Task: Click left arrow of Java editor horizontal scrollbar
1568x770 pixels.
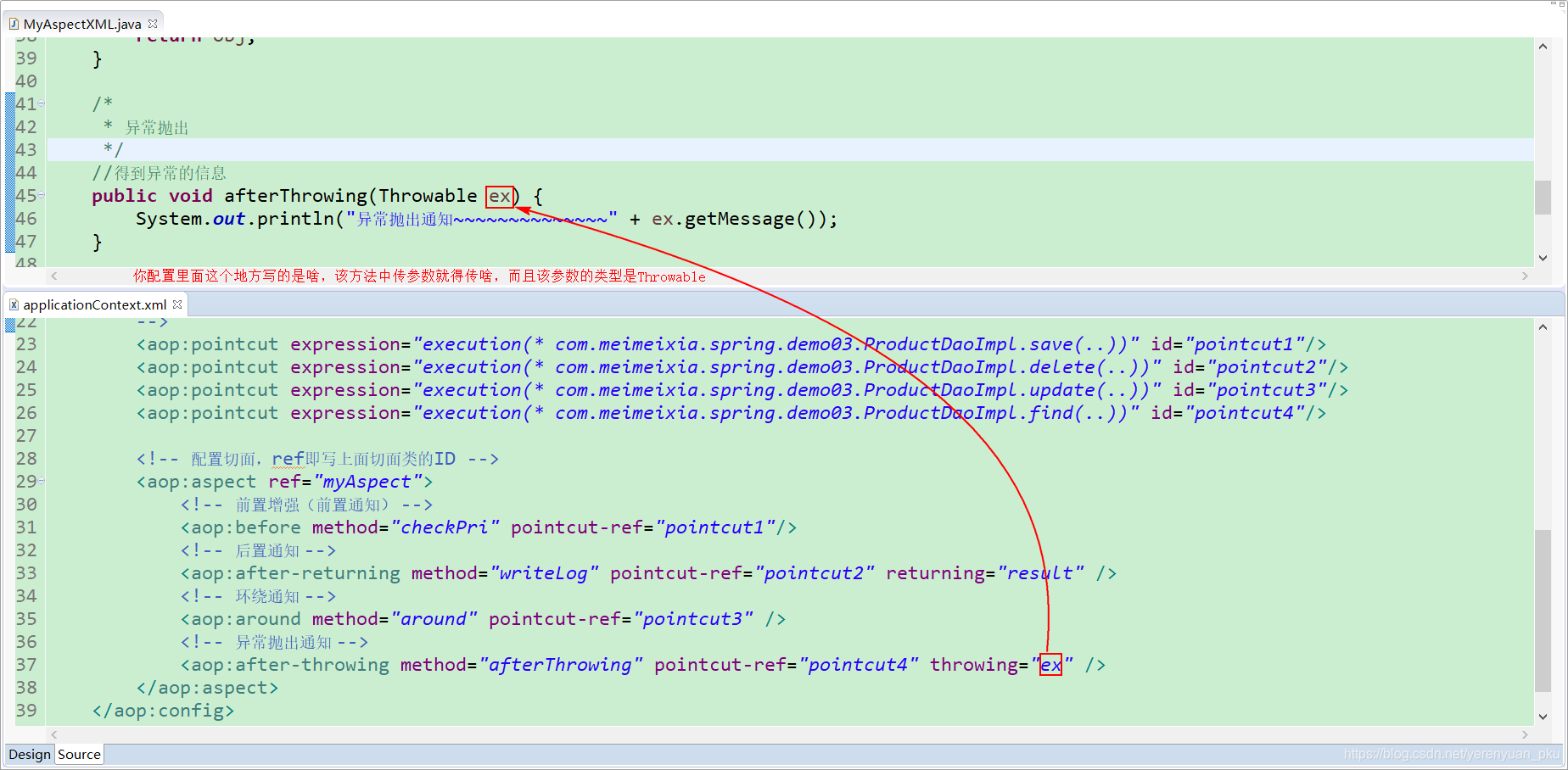Action: point(54,276)
